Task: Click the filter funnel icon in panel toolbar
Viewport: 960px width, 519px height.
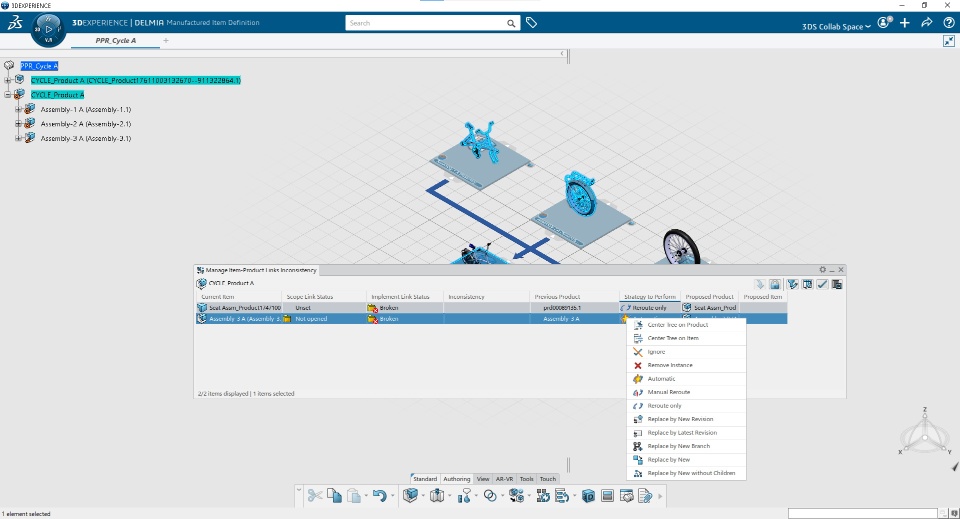Action: [793, 284]
